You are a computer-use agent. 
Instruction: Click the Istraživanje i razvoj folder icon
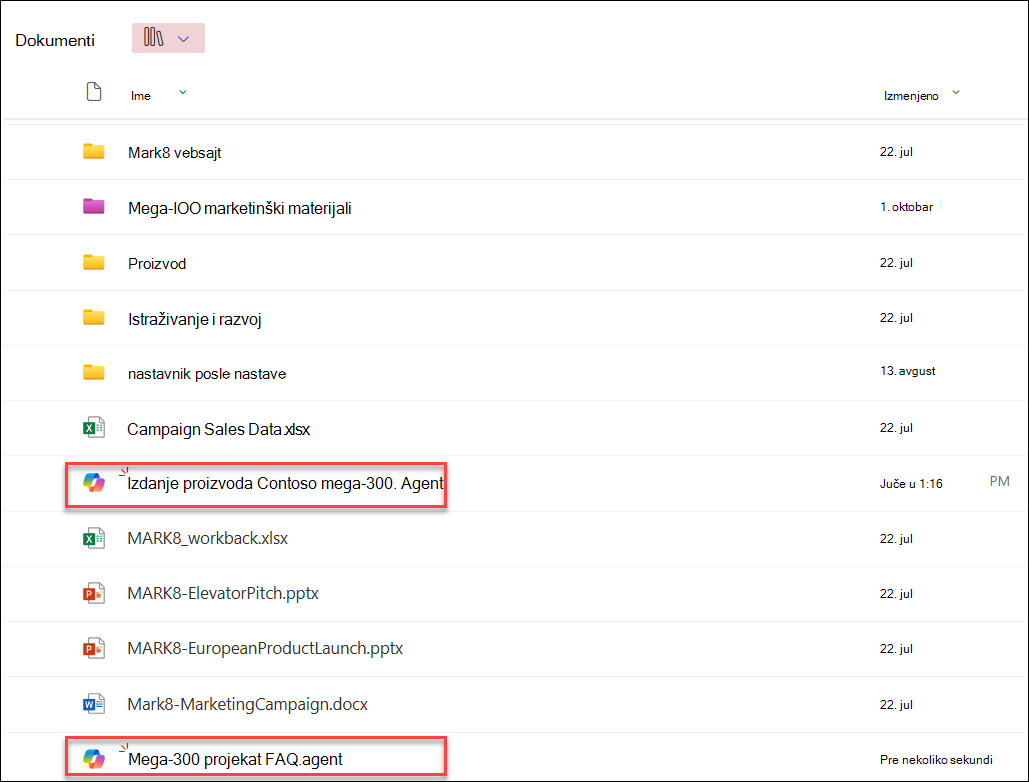tap(94, 318)
